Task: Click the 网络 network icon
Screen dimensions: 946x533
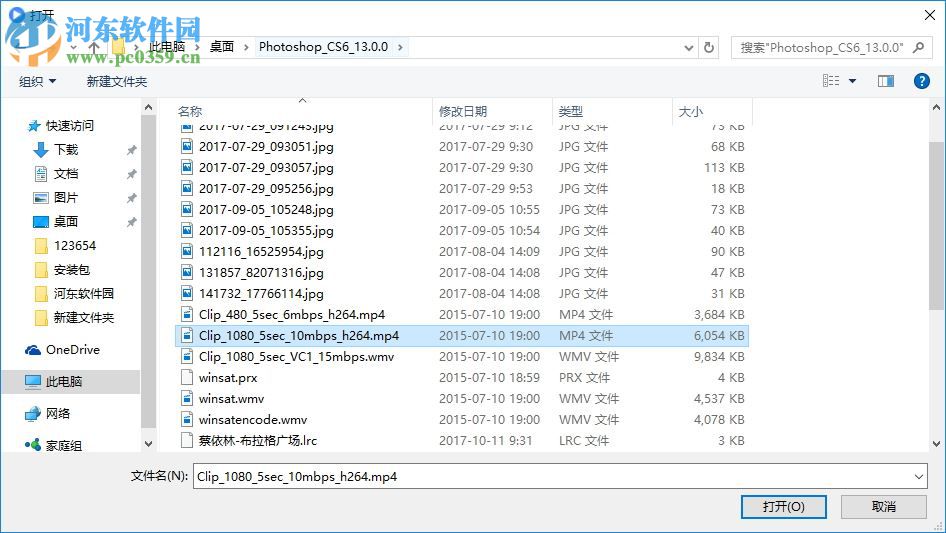Action: (33, 413)
